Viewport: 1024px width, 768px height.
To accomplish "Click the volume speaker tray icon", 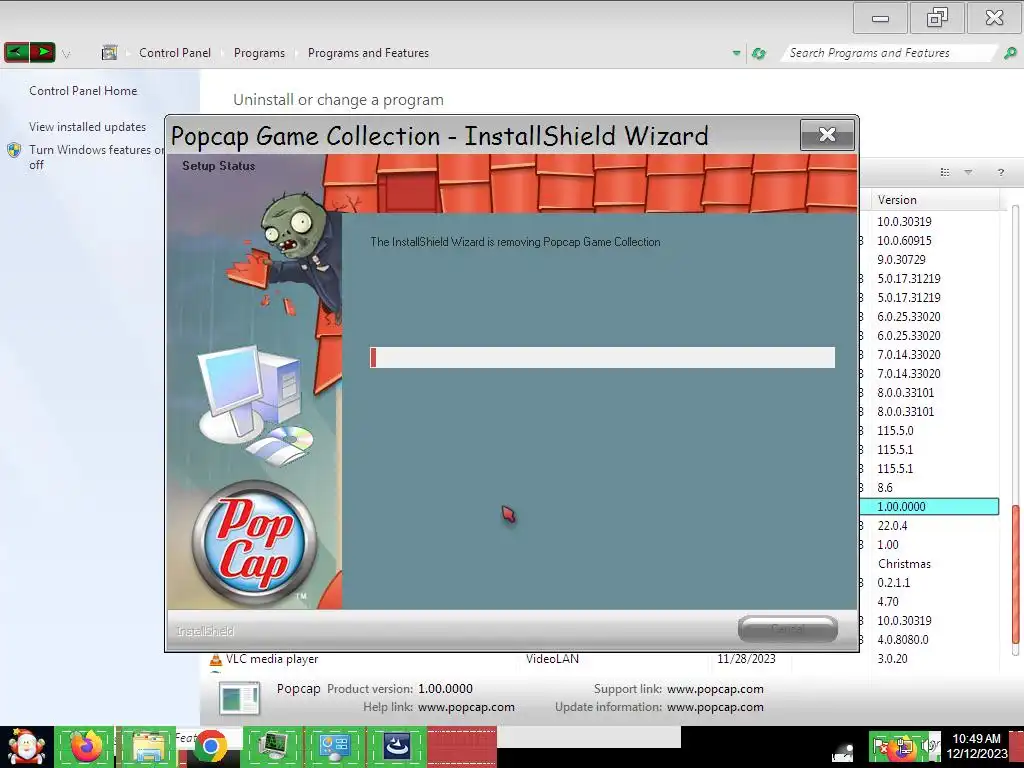I will click(x=929, y=746).
